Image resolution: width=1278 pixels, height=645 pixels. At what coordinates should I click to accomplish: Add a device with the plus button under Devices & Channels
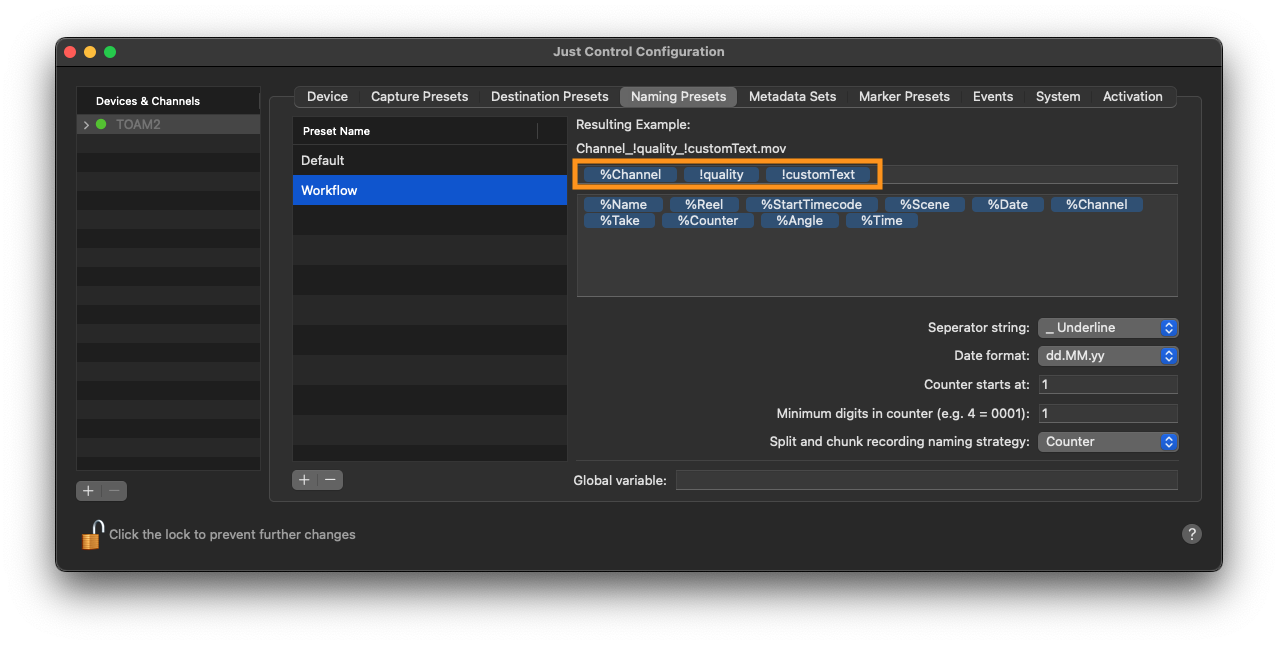coord(89,491)
